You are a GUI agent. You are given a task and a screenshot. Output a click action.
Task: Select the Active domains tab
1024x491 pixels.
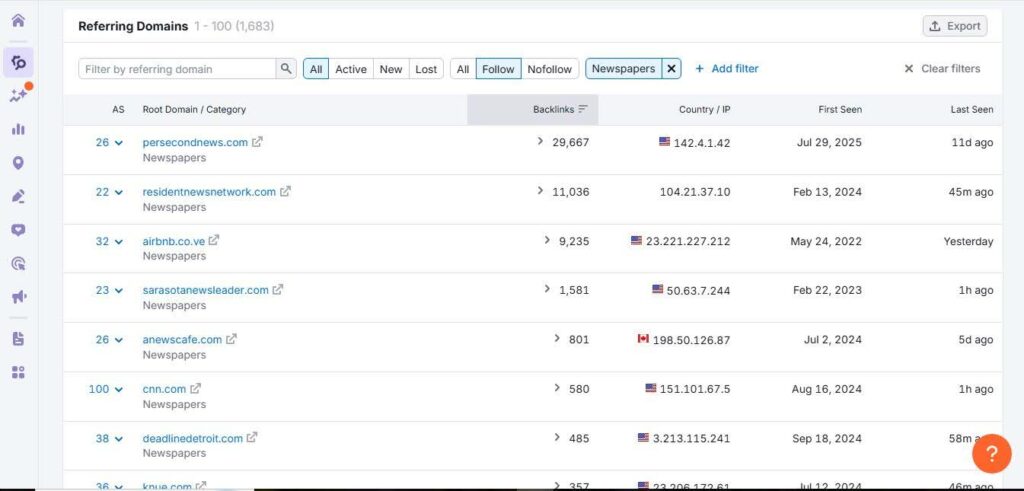(350, 69)
